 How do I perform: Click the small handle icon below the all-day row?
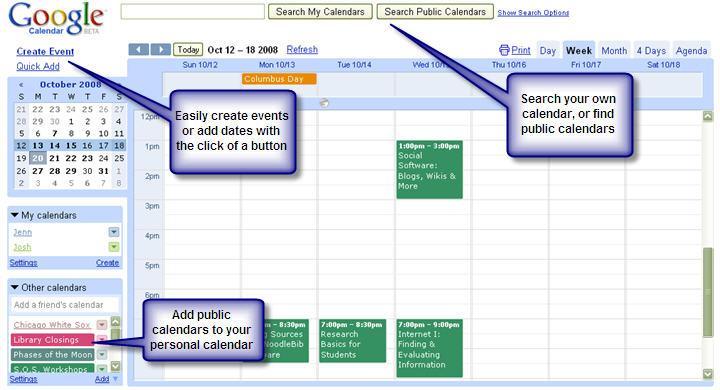(324, 103)
